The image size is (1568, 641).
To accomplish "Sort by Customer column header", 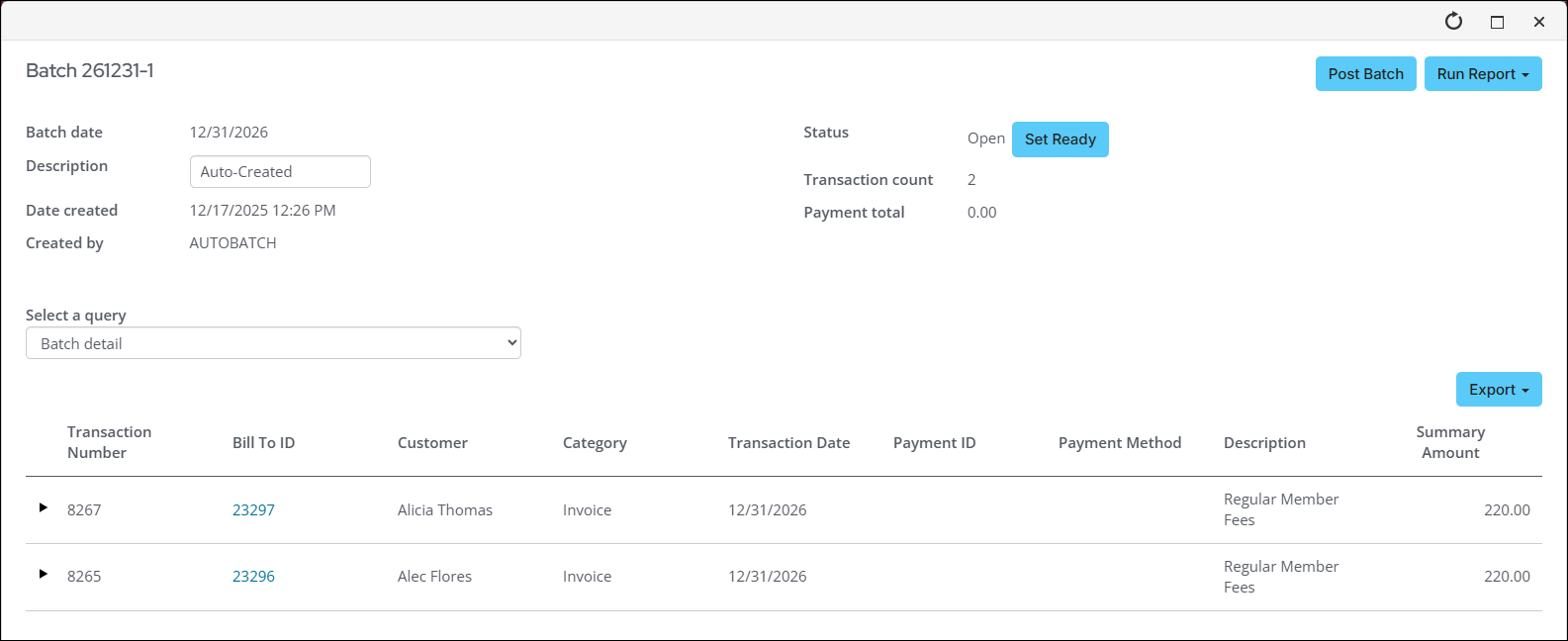I will click(x=432, y=443).
